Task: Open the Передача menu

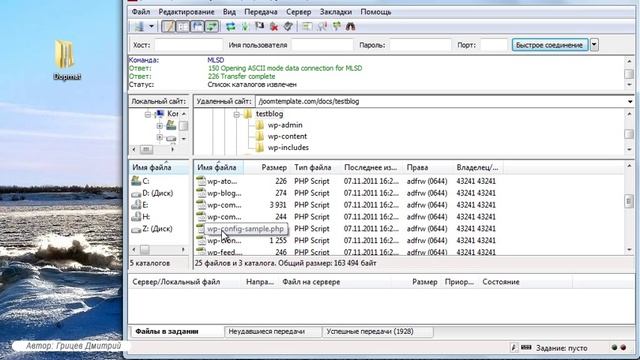Action: coord(261,12)
